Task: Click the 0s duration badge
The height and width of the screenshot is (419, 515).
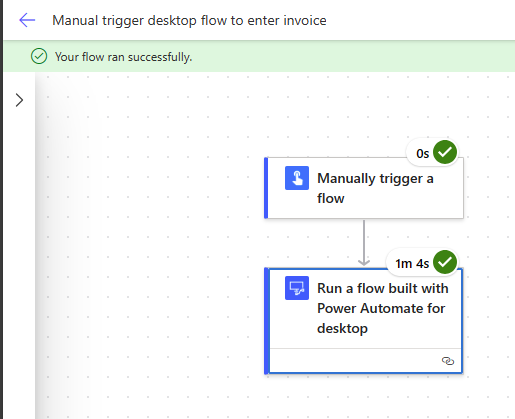Action: pos(422,153)
